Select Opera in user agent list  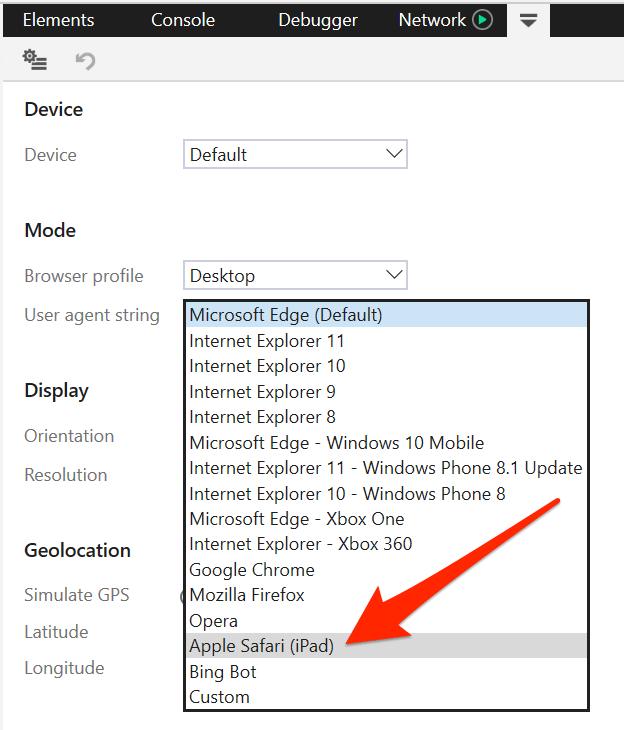pyautogui.click(x=214, y=621)
